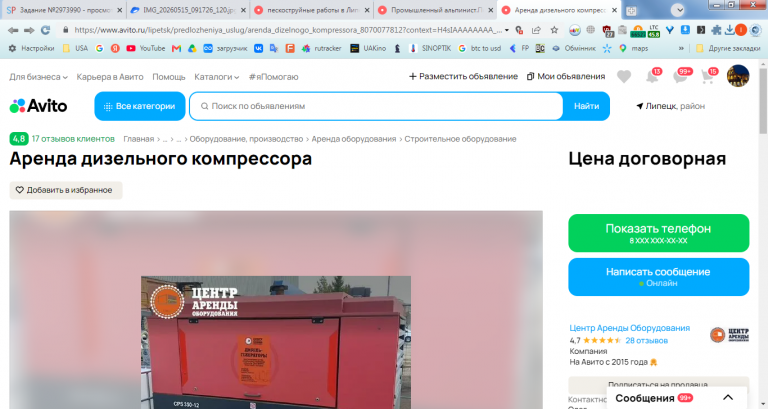This screenshot has height=409, width=768.
Task: Go to Avito home via logo
Action: [x=38, y=106]
